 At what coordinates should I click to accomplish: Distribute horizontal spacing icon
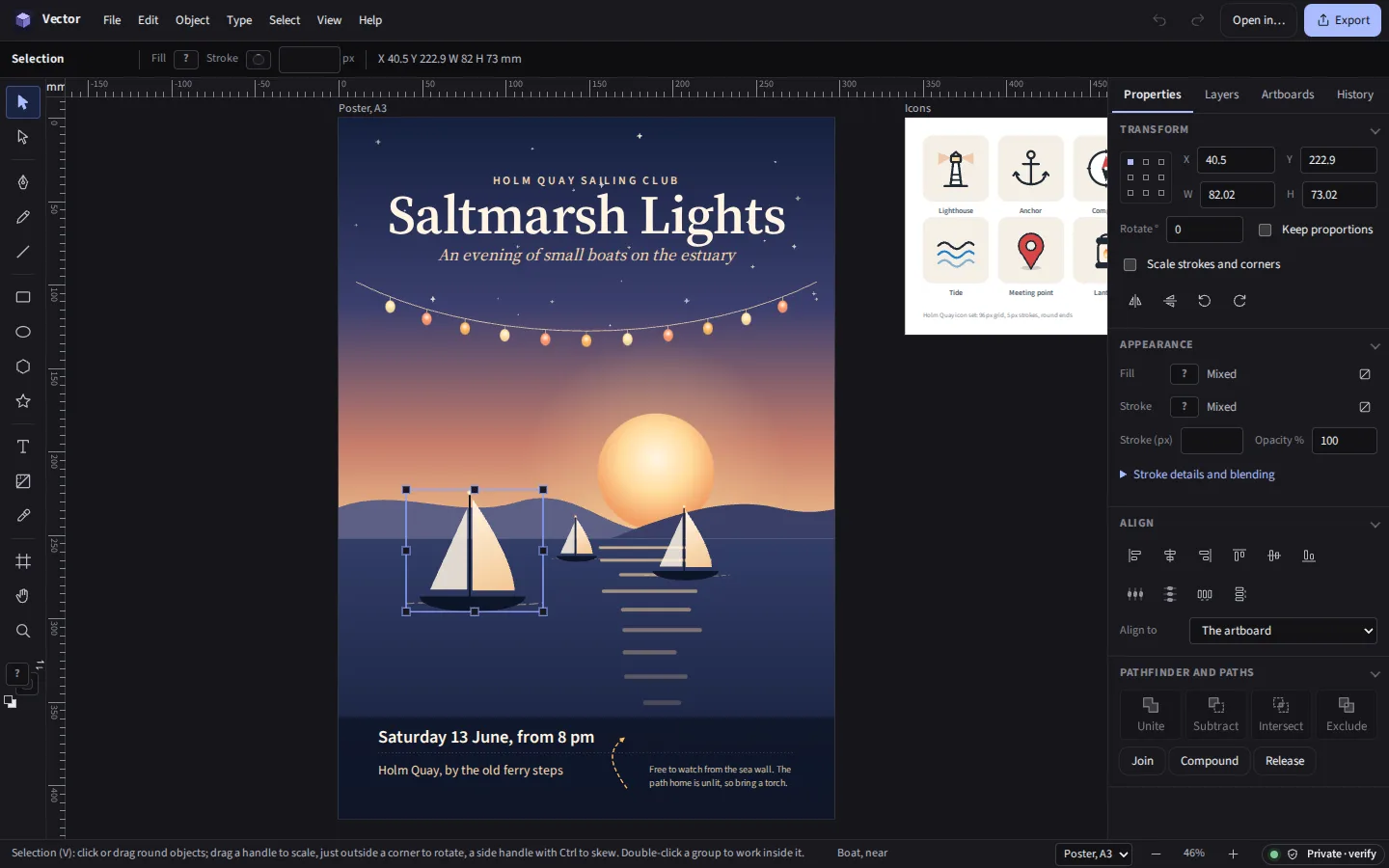coord(1205,594)
